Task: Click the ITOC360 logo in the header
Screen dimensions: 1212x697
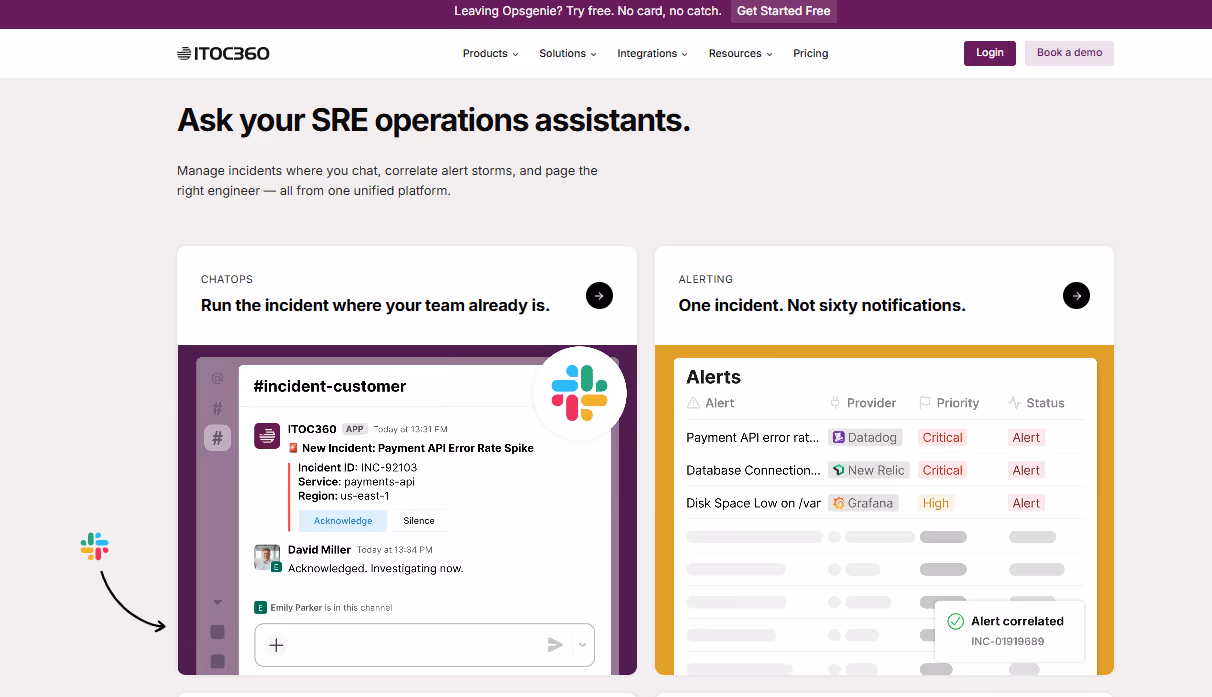Action: [x=223, y=54]
